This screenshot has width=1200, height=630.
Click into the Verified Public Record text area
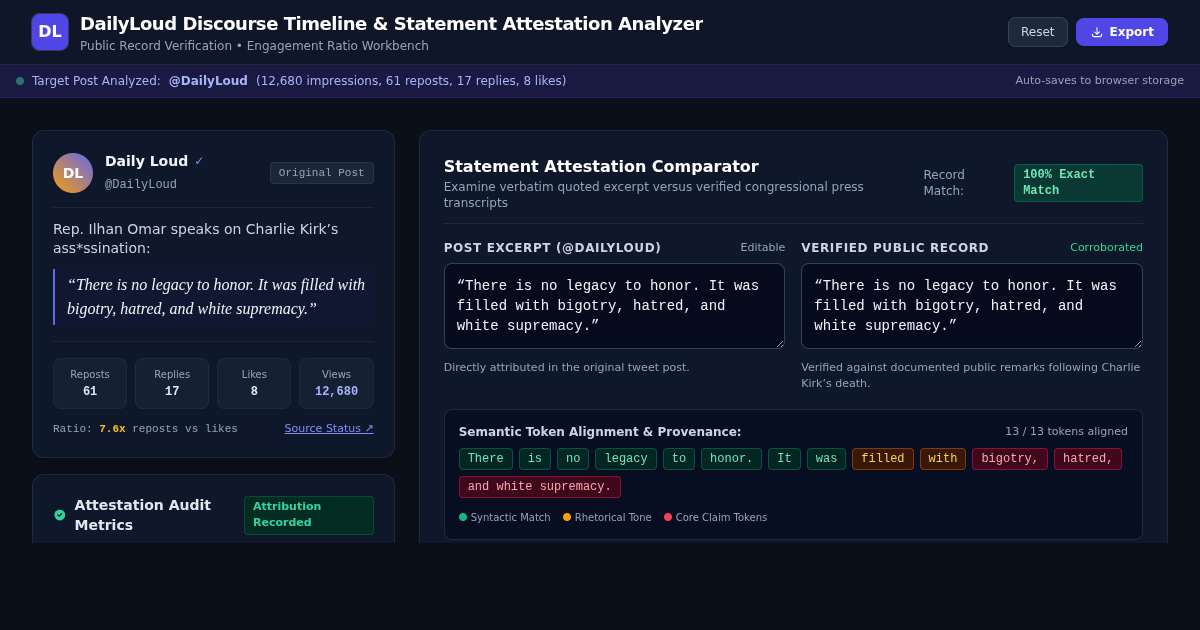[x=972, y=306]
